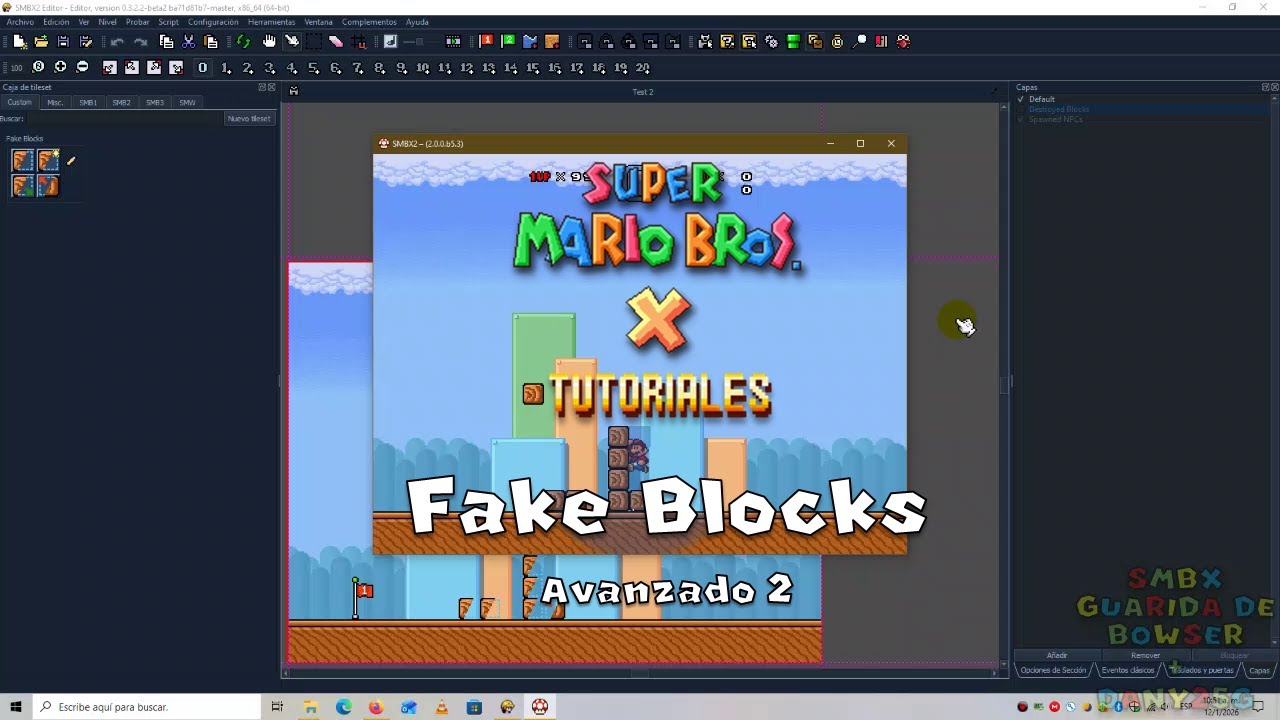Click the Undo arrow icon
This screenshot has width=1280, height=720.
pyautogui.click(x=117, y=42)
